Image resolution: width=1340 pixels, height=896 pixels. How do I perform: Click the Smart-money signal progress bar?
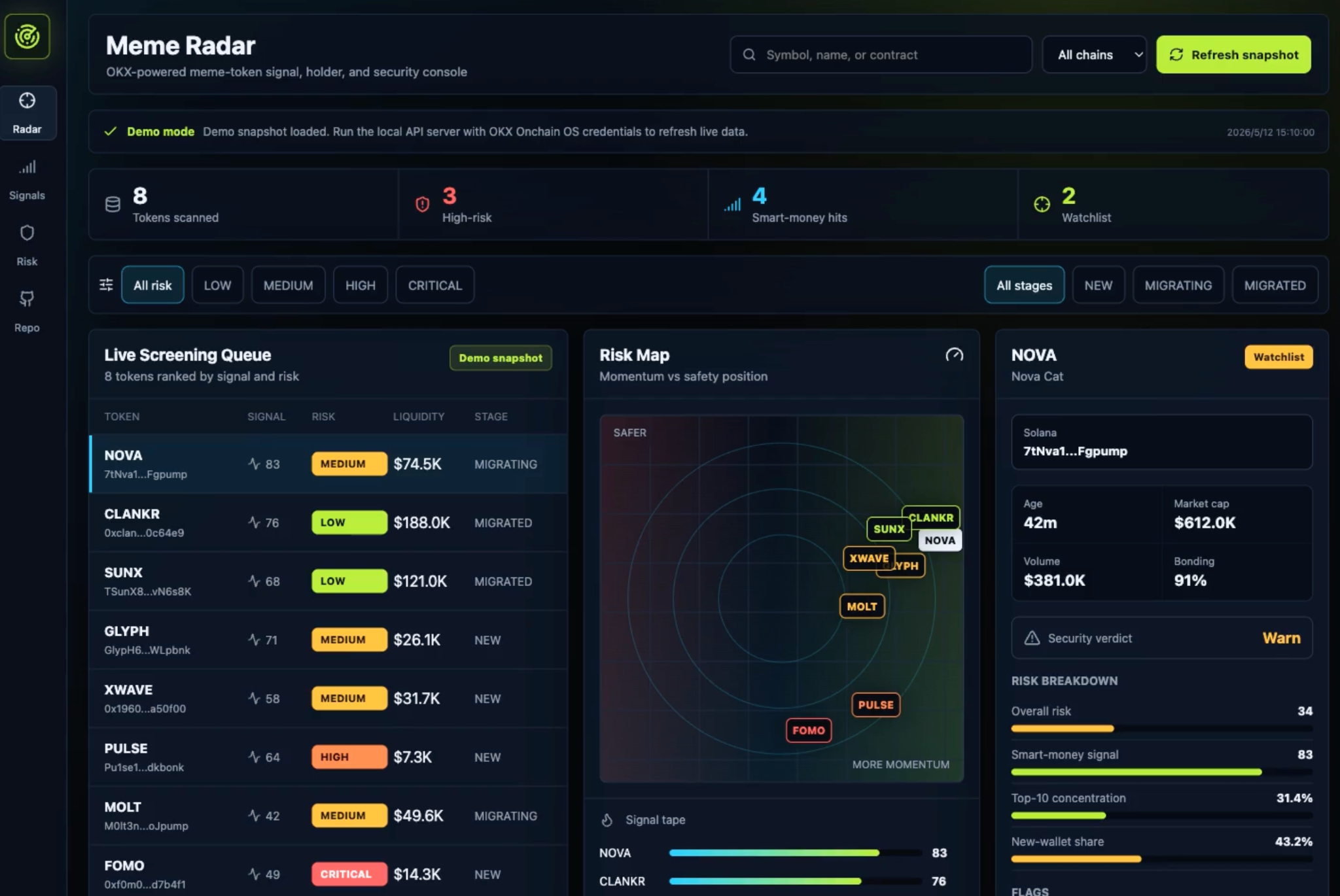1161,772
